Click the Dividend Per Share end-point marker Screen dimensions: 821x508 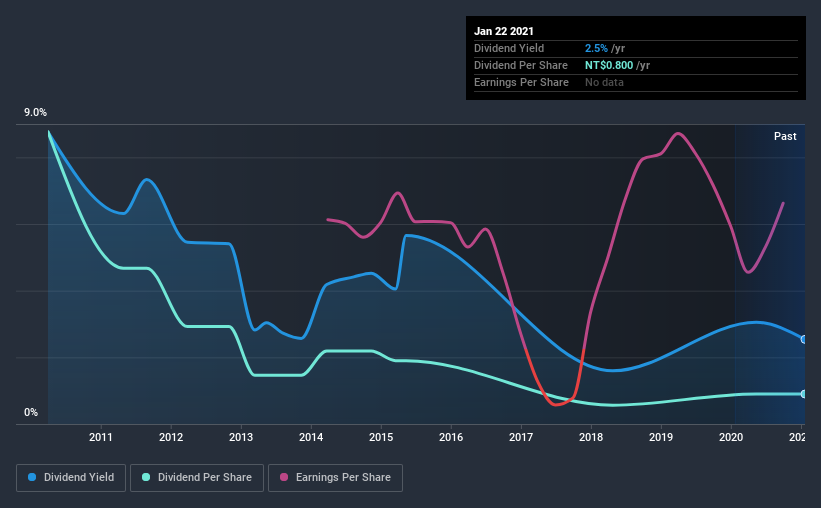[x=804, y=394]
